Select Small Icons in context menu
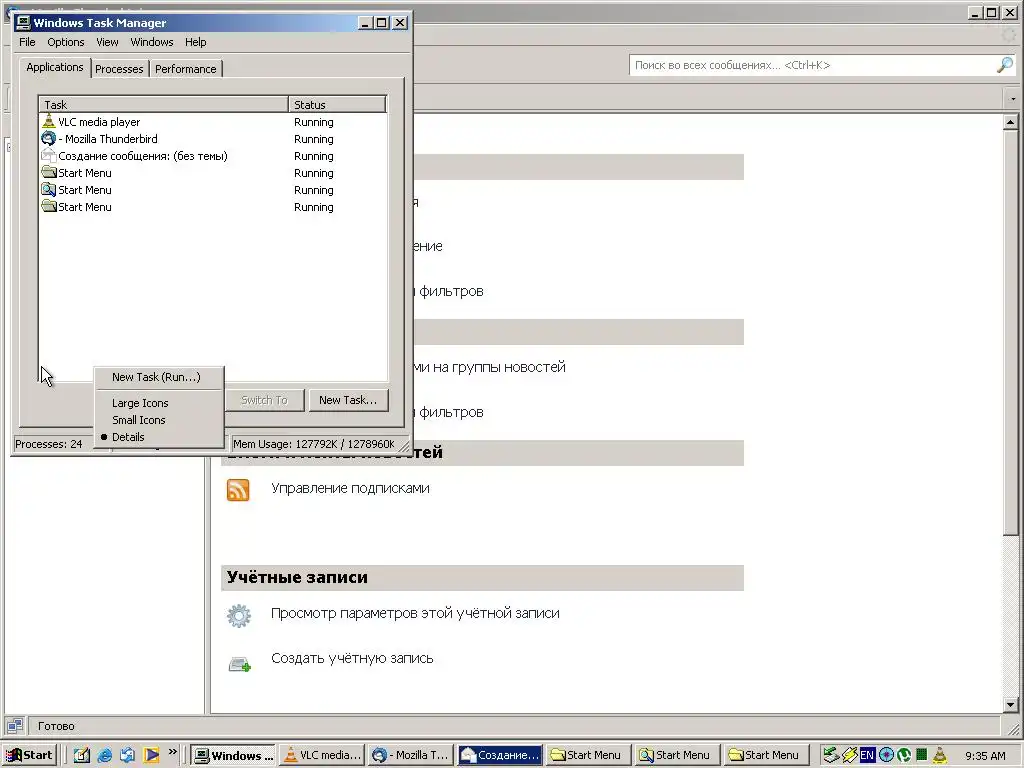This screenshot has width=1024, height=768. (138, 420)
